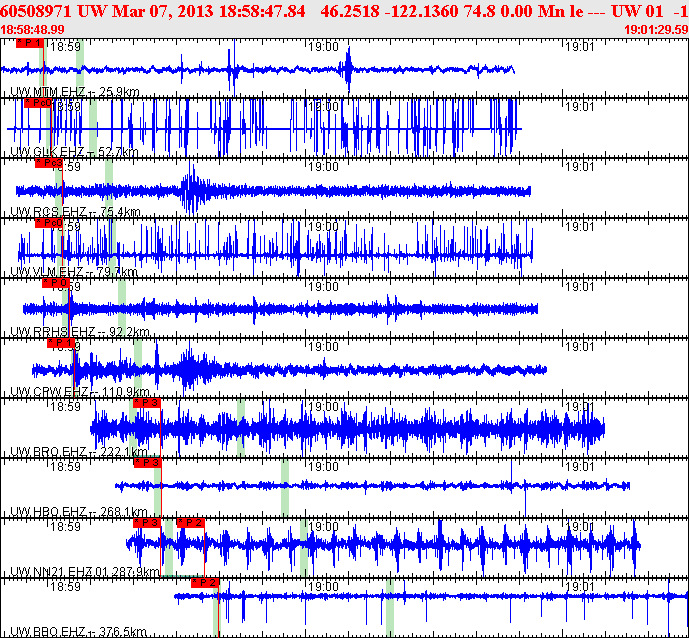Click the large burst on RCS waveform
The image size is (689, 638).
click(x=192, y=190)
